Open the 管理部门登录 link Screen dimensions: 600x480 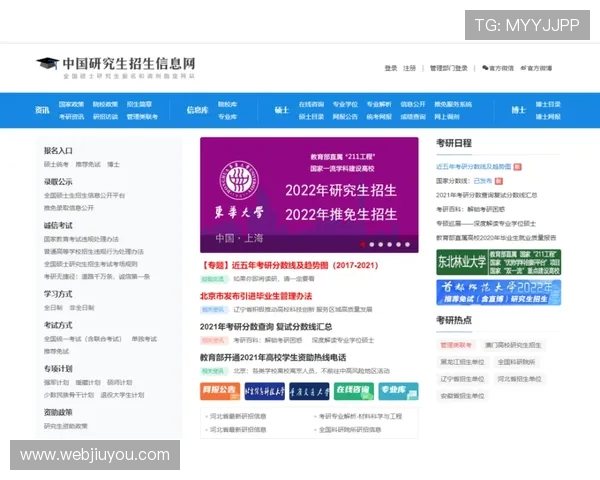coord(449,68)
